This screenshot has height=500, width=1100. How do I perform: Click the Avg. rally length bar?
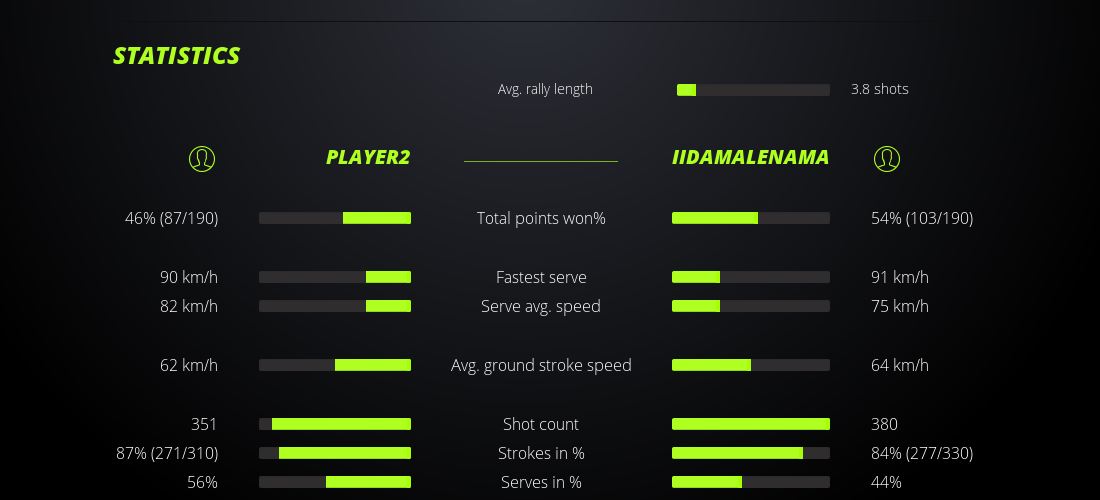coord(753,90)
